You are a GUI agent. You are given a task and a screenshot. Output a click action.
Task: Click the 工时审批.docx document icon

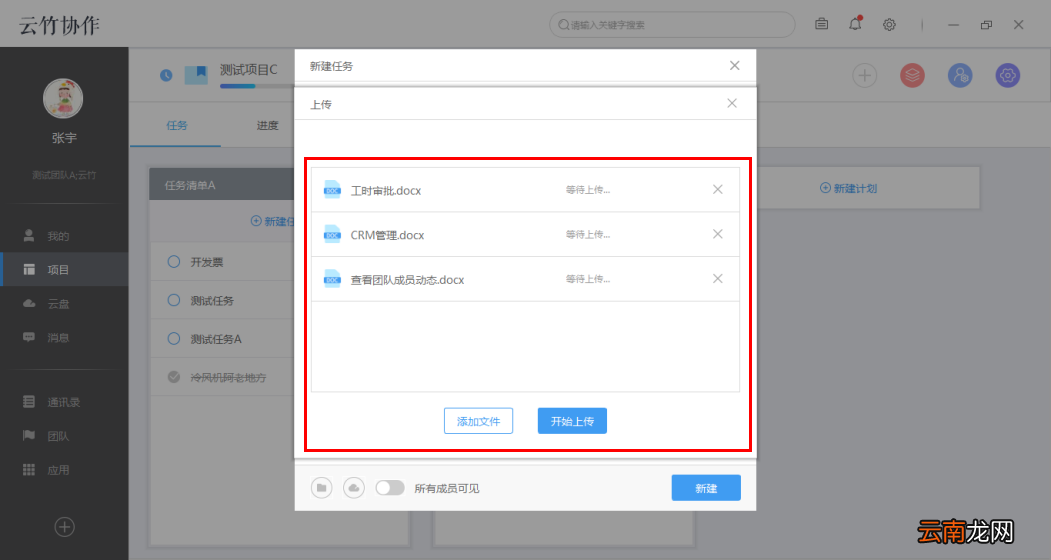point(332,190)
